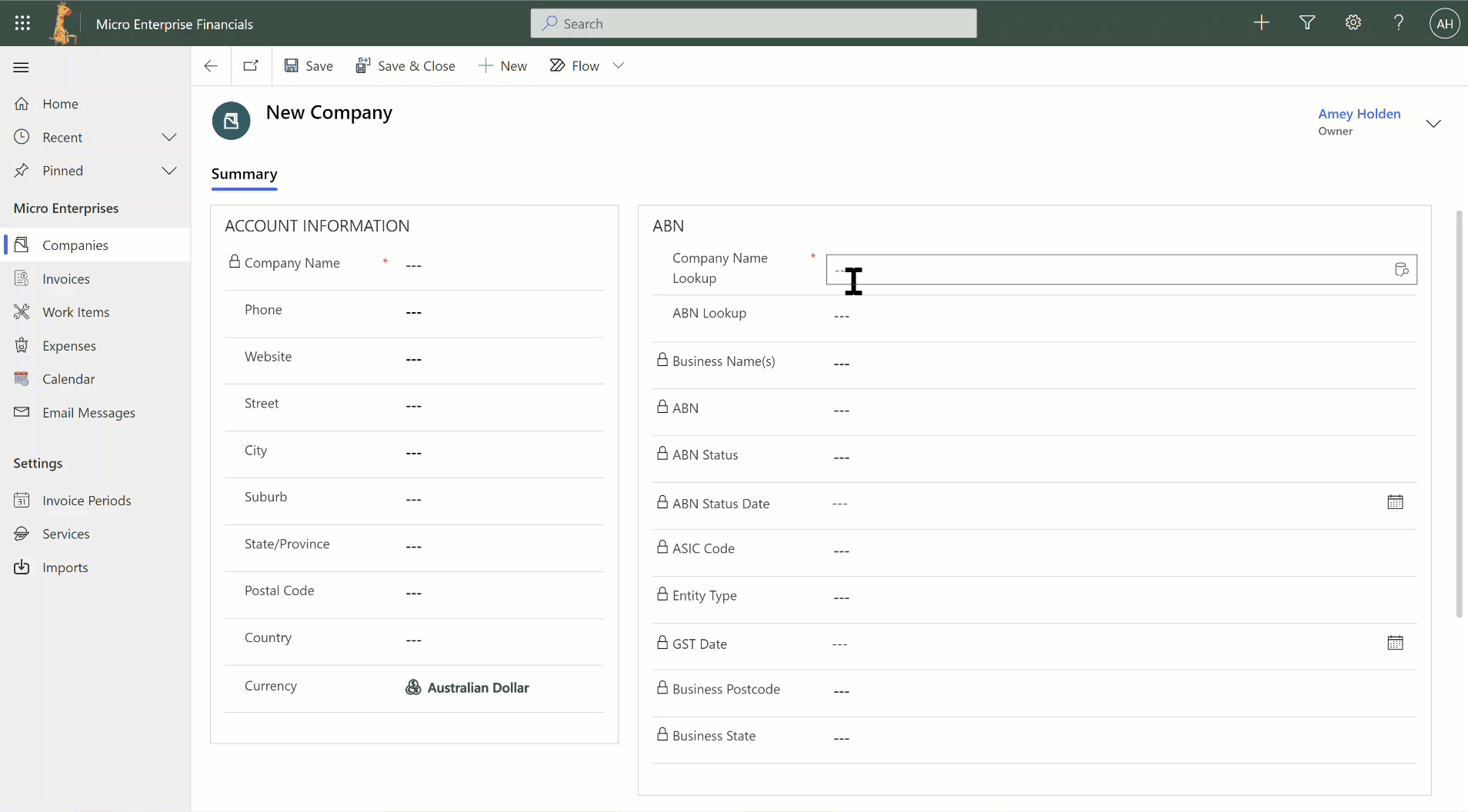Expand the Flow dropdown chevron
This screenshot has width=1468, height=812.
click(619, 66)
